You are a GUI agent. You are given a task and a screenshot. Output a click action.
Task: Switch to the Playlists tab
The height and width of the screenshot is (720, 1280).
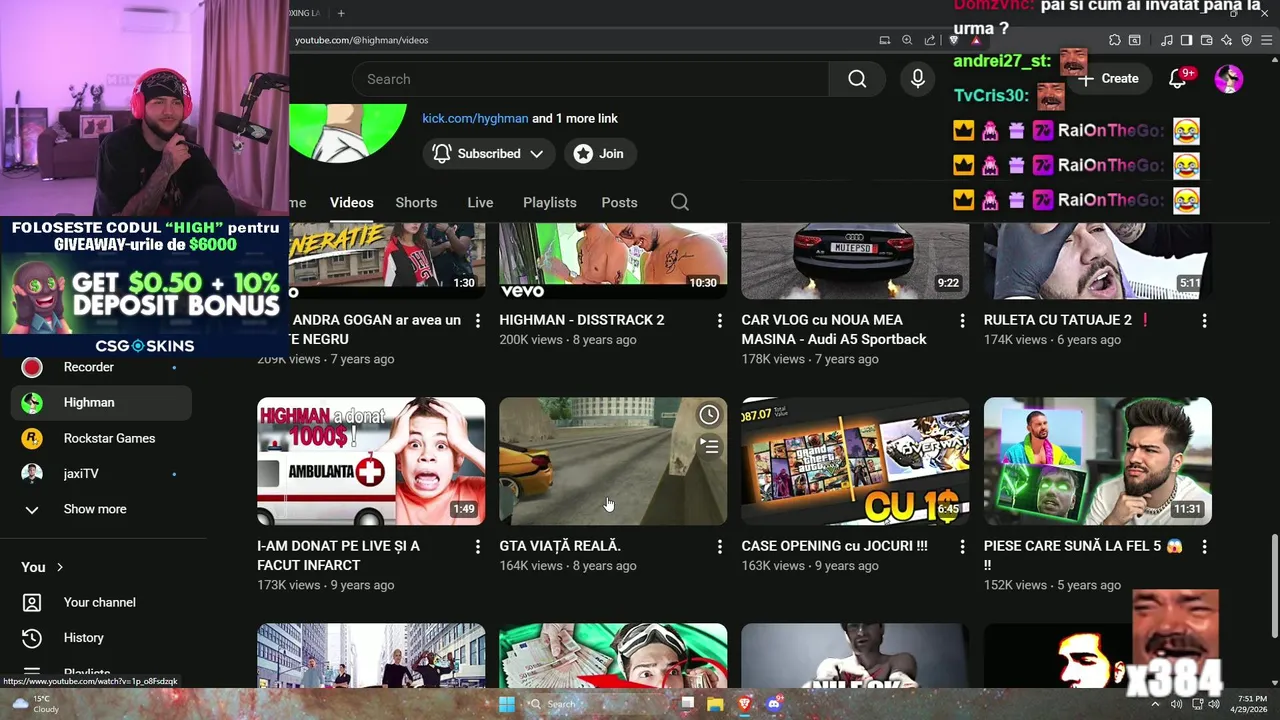550,202
